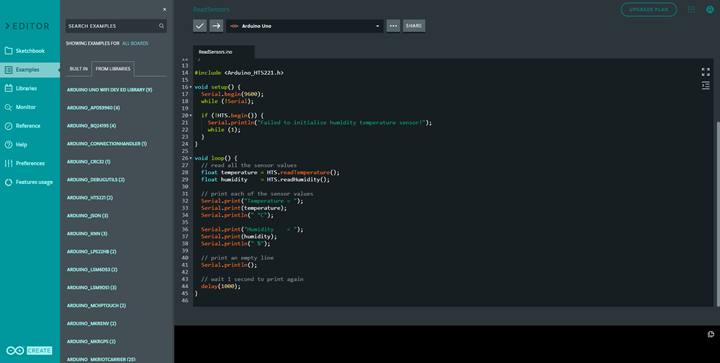Toggle fullscreen editor icon
This screenshot has width=720, height=363.
click(705, 72)
